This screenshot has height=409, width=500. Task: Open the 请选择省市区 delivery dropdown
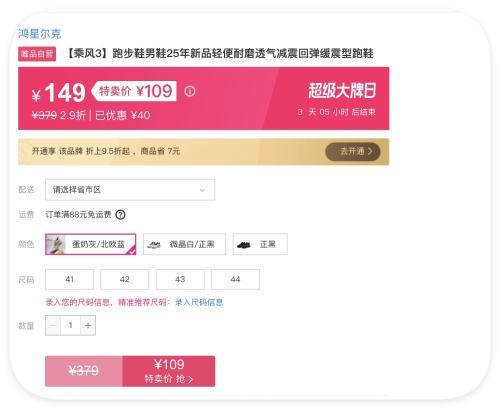[x=130, y=190]
